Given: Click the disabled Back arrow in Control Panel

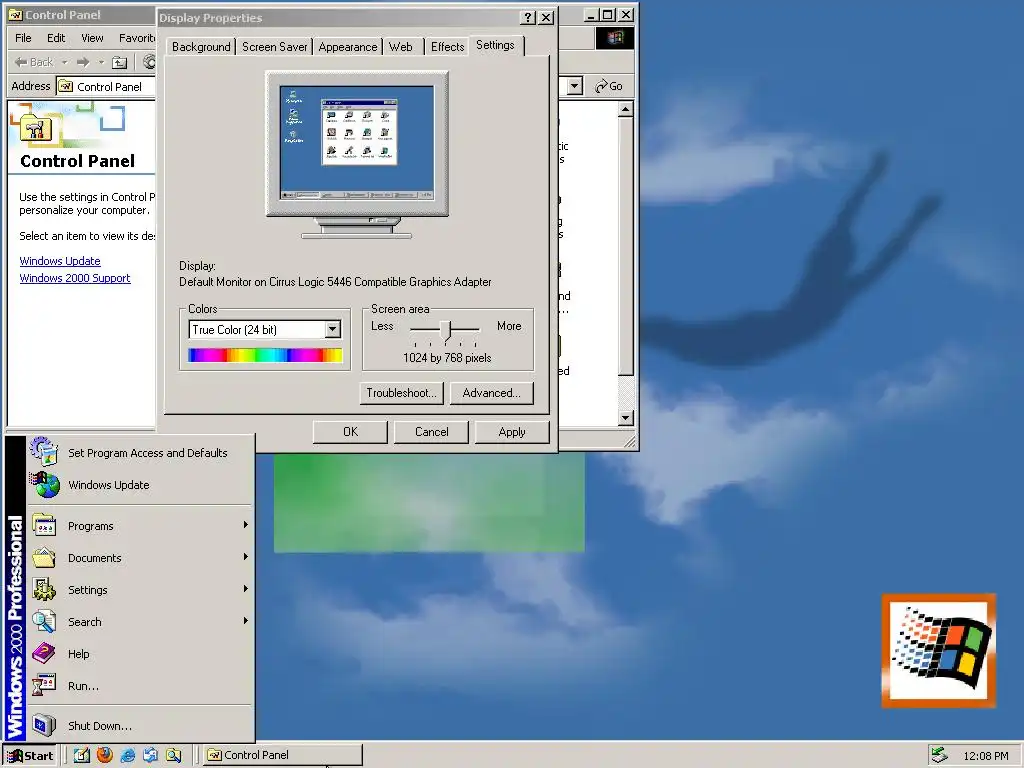Looking at the screenshot, I should click(22, 62).
